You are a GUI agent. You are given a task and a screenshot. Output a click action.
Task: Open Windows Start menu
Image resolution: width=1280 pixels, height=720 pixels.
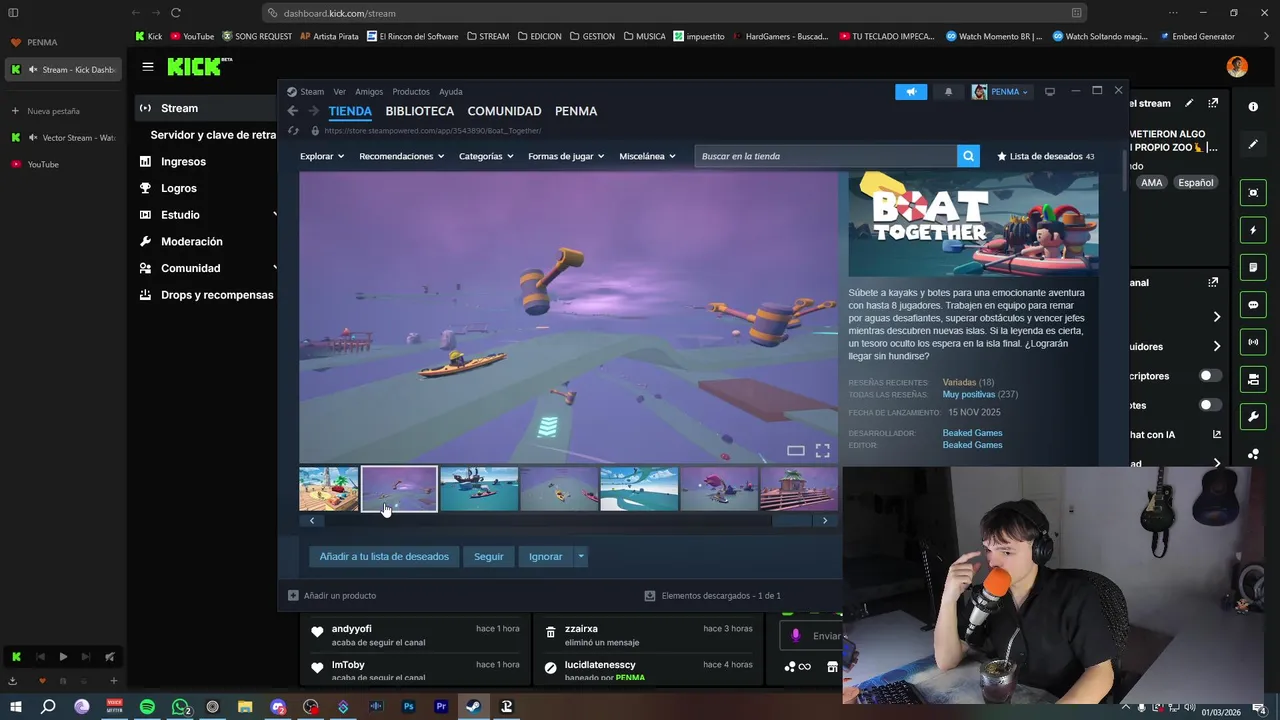pos(16,707)
